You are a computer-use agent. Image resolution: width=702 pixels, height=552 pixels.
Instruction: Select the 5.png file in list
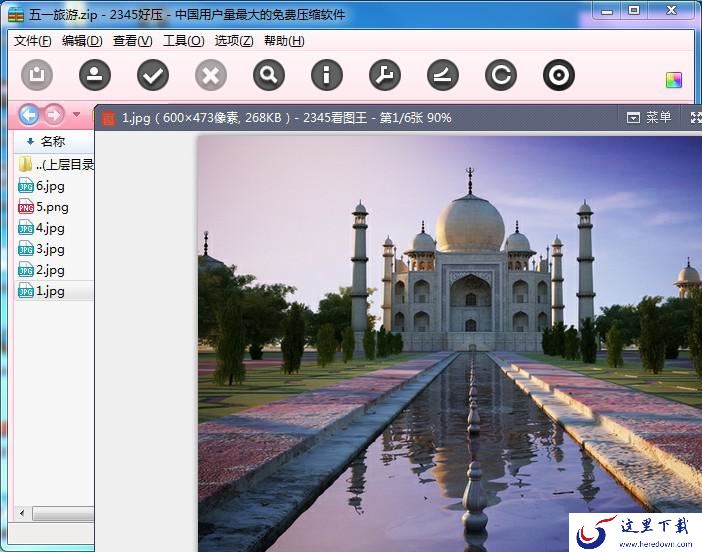[x=51, y=207]
